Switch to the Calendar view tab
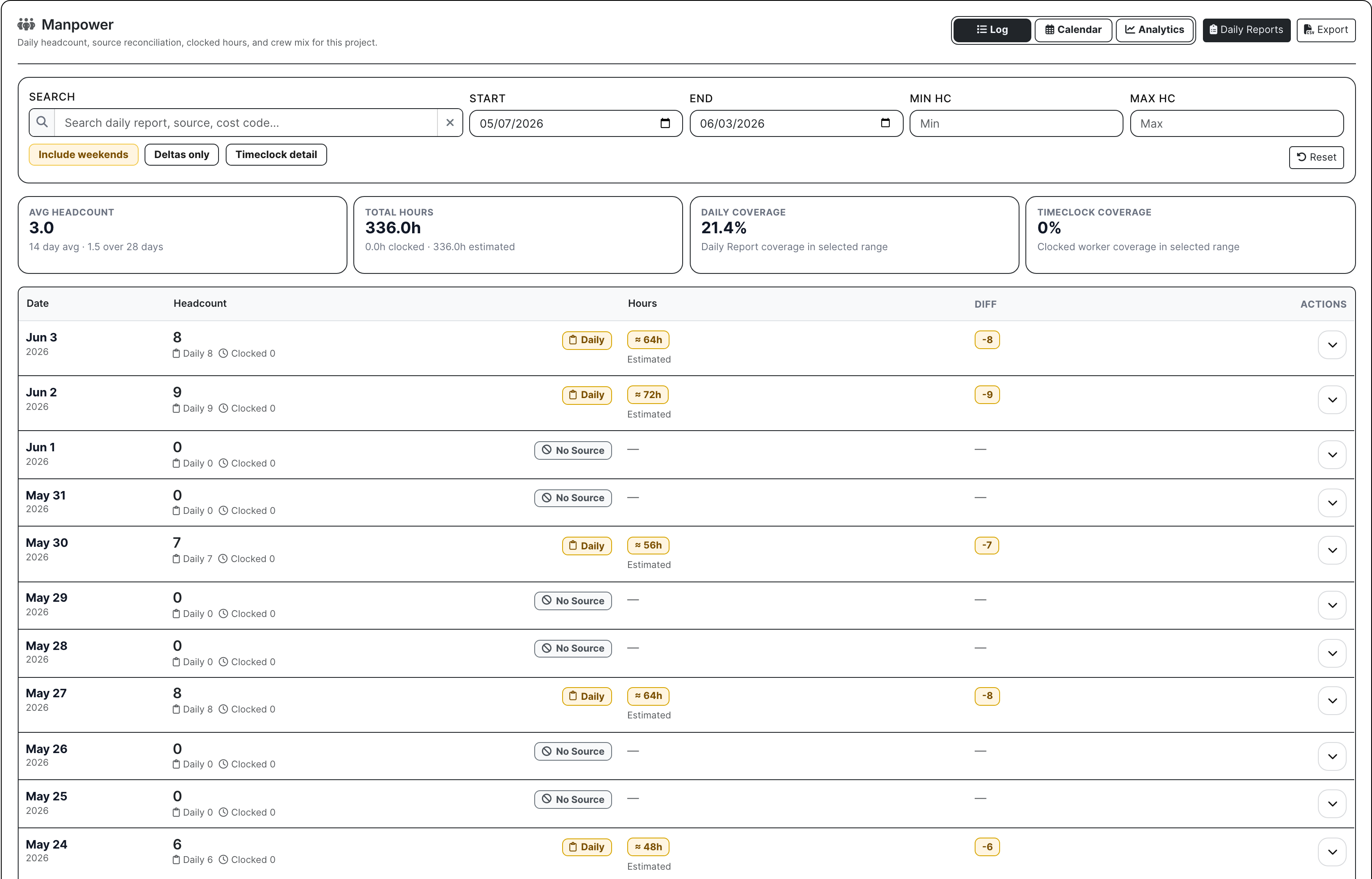Image resolution: width=1372 pixels, height=879 pixels. click(1073, 30)
